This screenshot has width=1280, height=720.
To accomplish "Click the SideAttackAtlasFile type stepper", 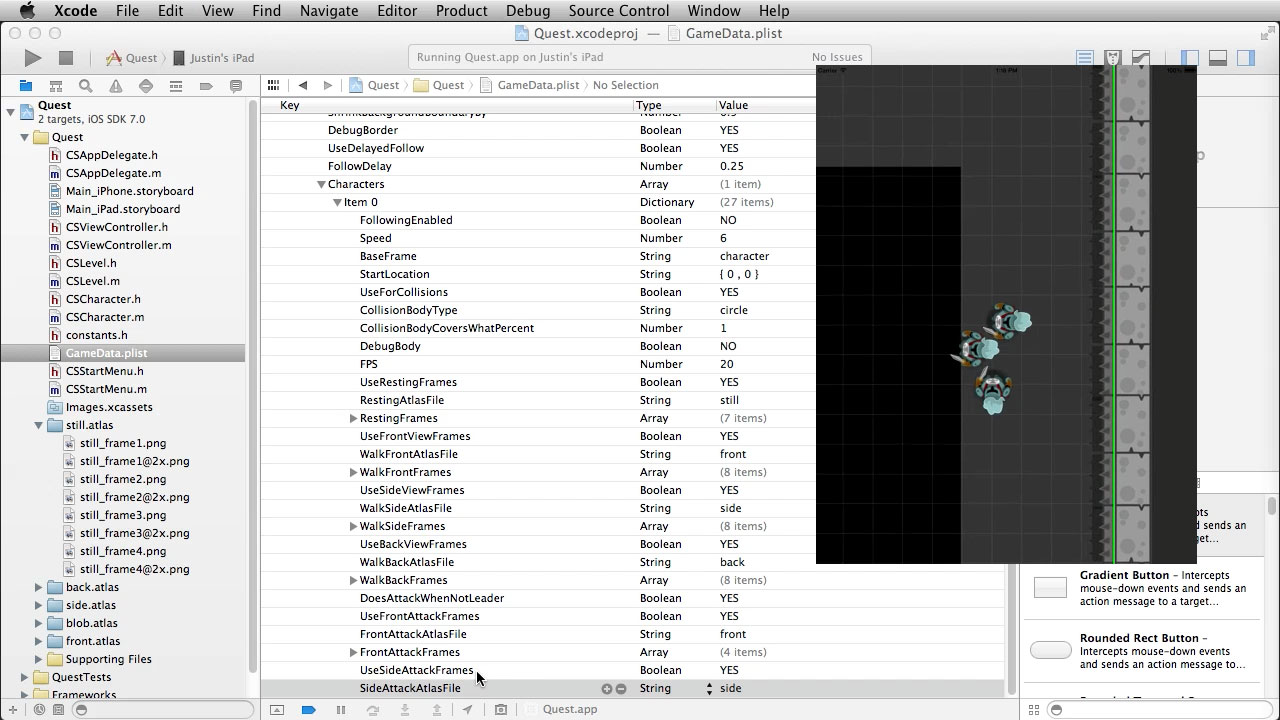I will (x=709, y=689).
